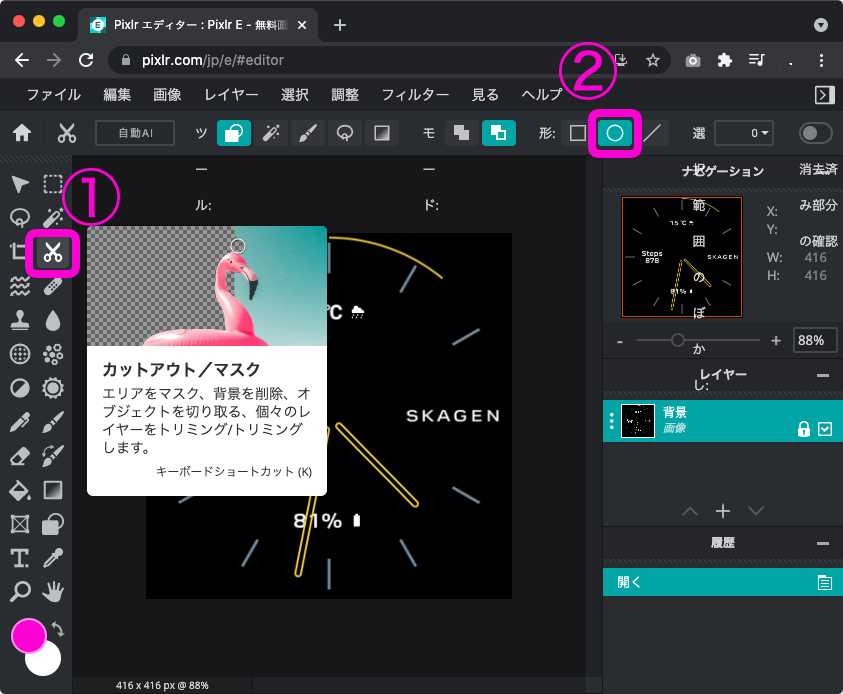Open the 選択 menu

[295, 95]
